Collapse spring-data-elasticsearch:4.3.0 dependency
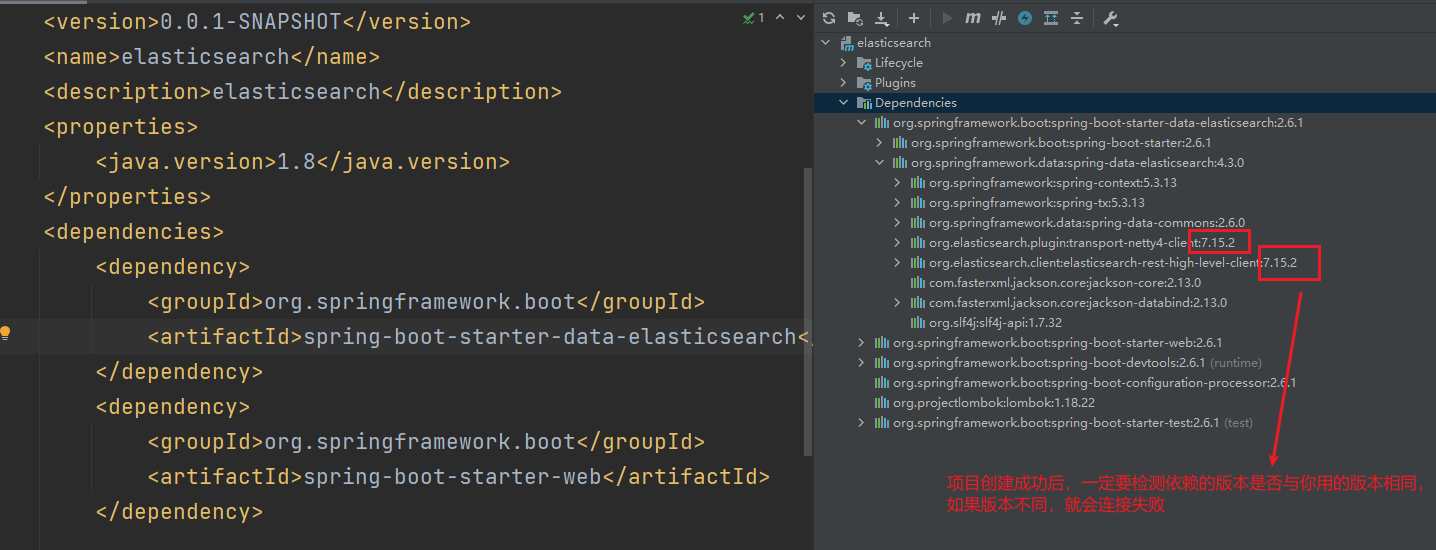Image resolution: width=1436 pixels, height=550 pixels. (x=879, y=163)
